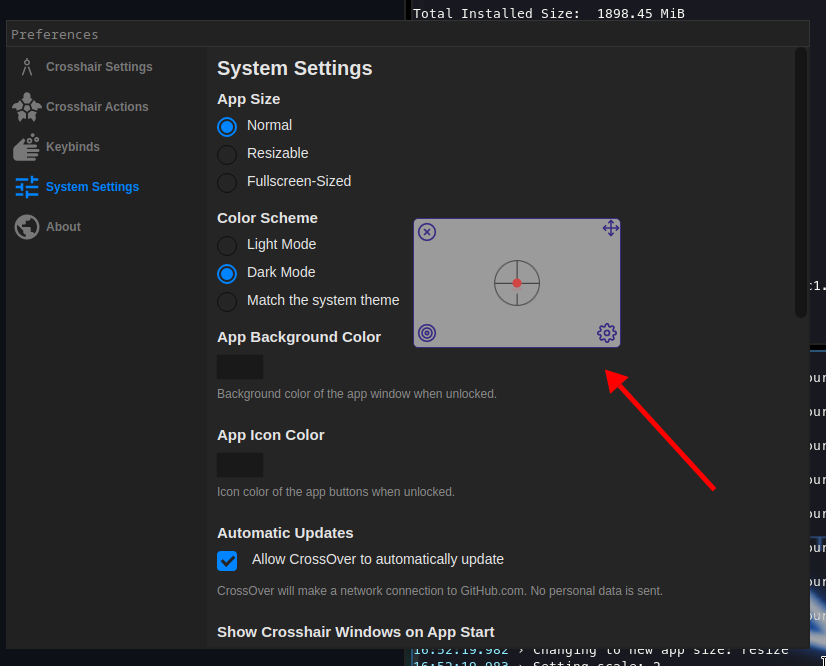Select Match the system theme
This screenshot has height=666, width=826.
click(227, 300)
